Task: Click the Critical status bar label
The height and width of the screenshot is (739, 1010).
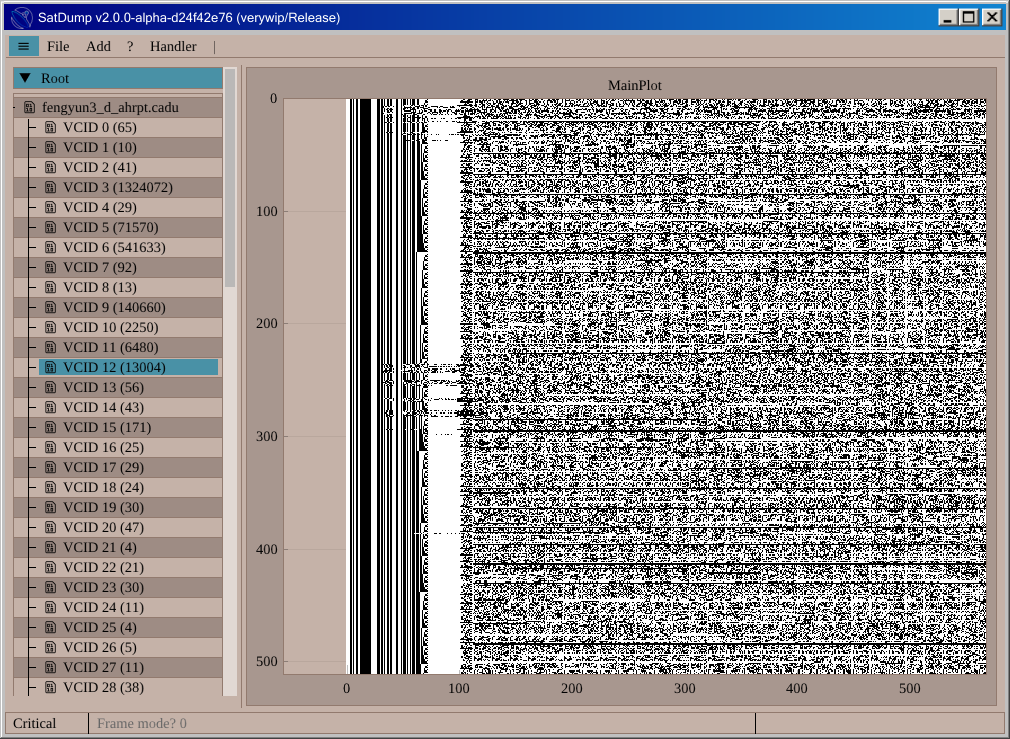Action: 35,723
